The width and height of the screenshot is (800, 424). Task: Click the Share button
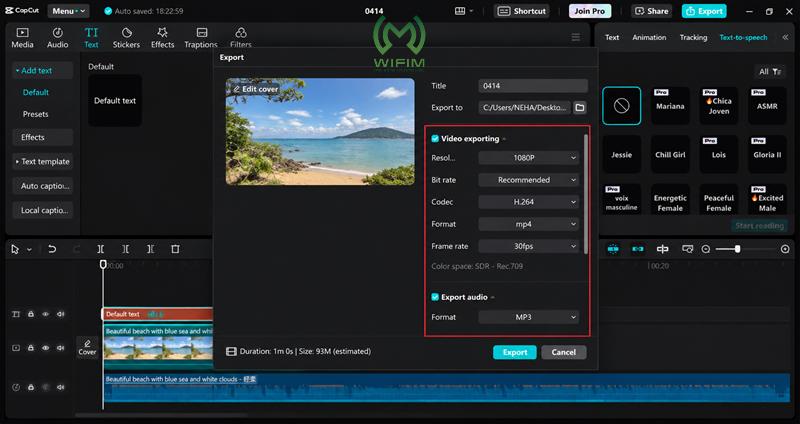tap(652, 11)
